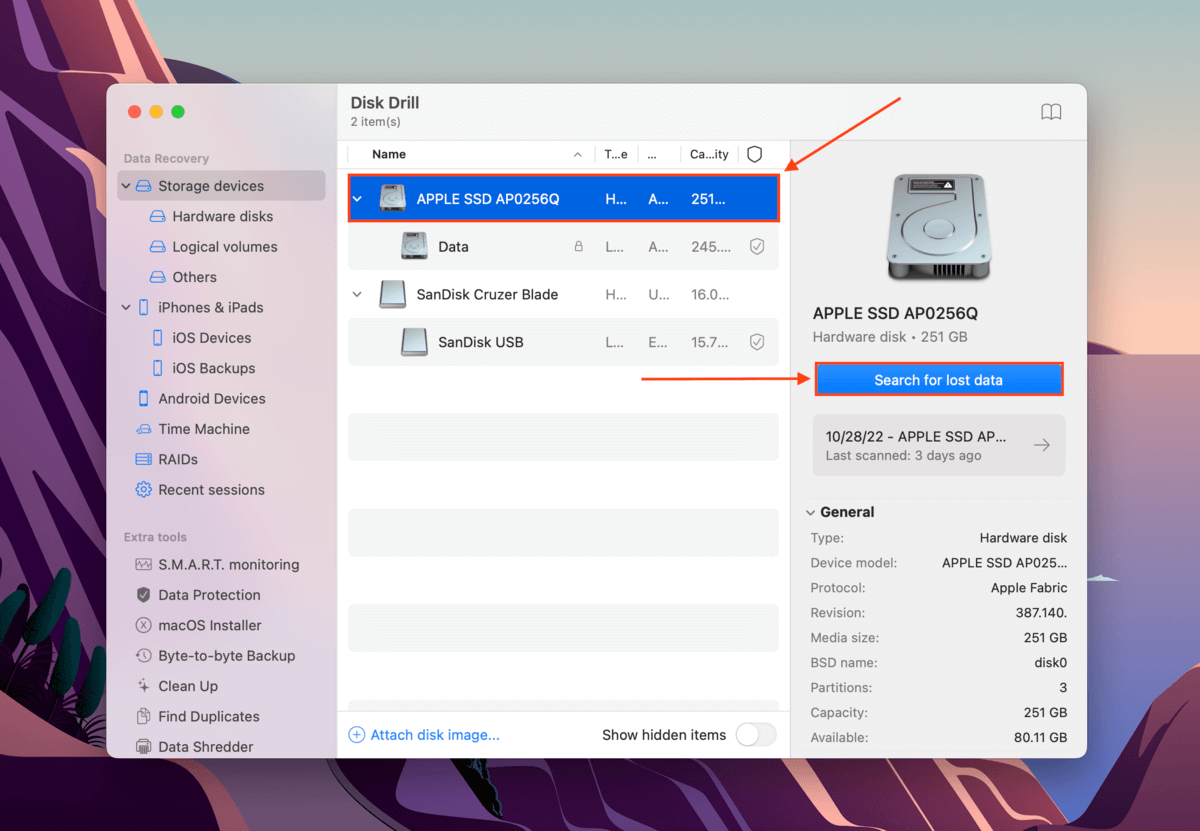
Task: Click Data Shredder label
Action: pyautogui.click(x=206, y=747)
